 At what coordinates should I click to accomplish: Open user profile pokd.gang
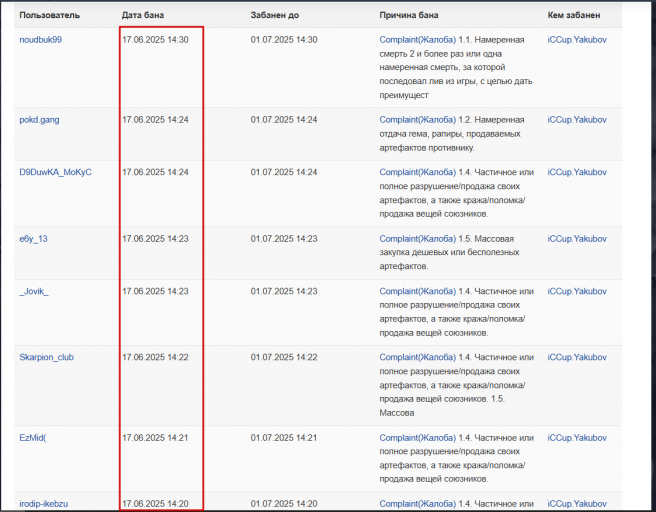[39, 120]
